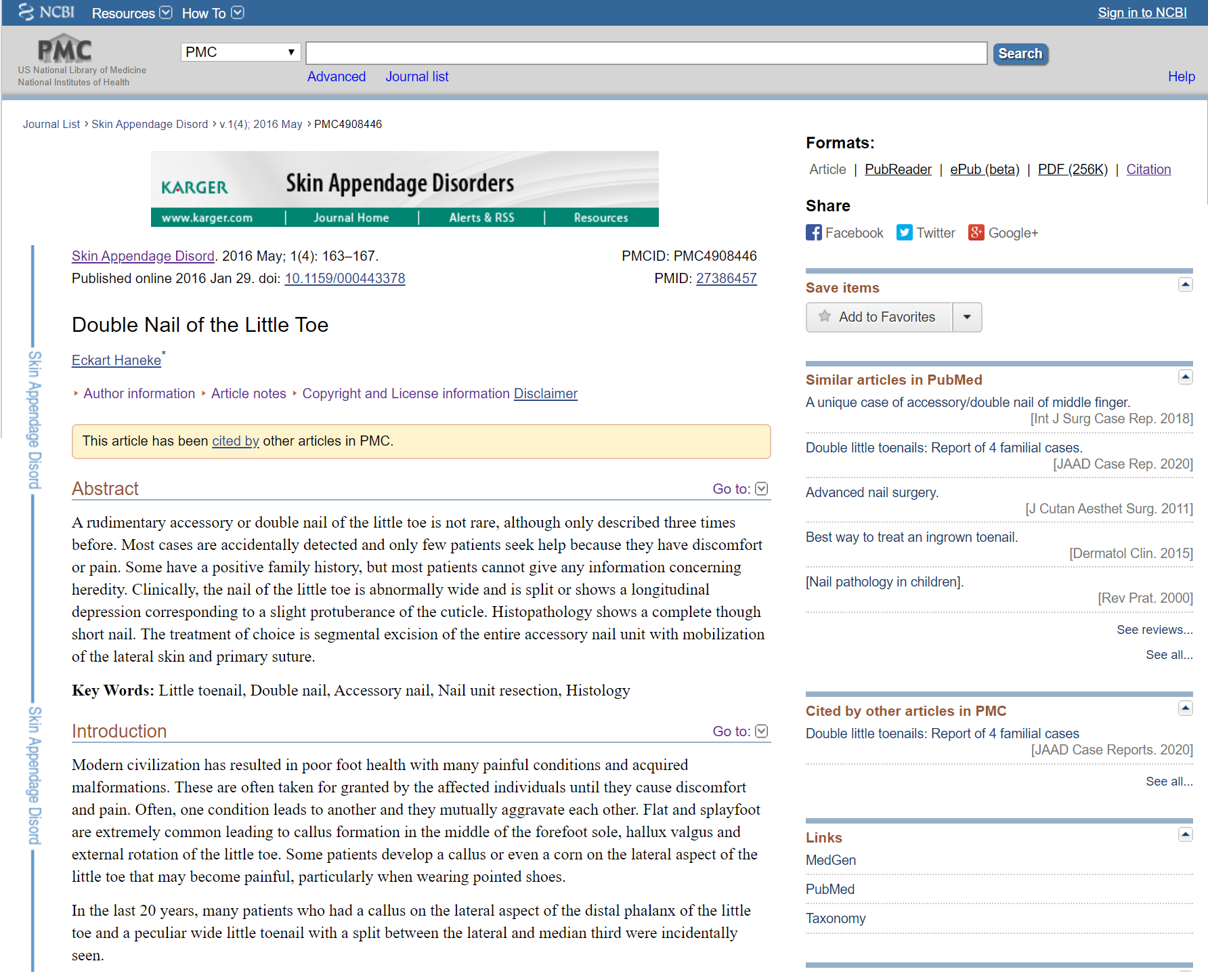1208x980 pixels.
Task: Open Taxonomy link
Action: pyautogui.click(x=836, y=918)
